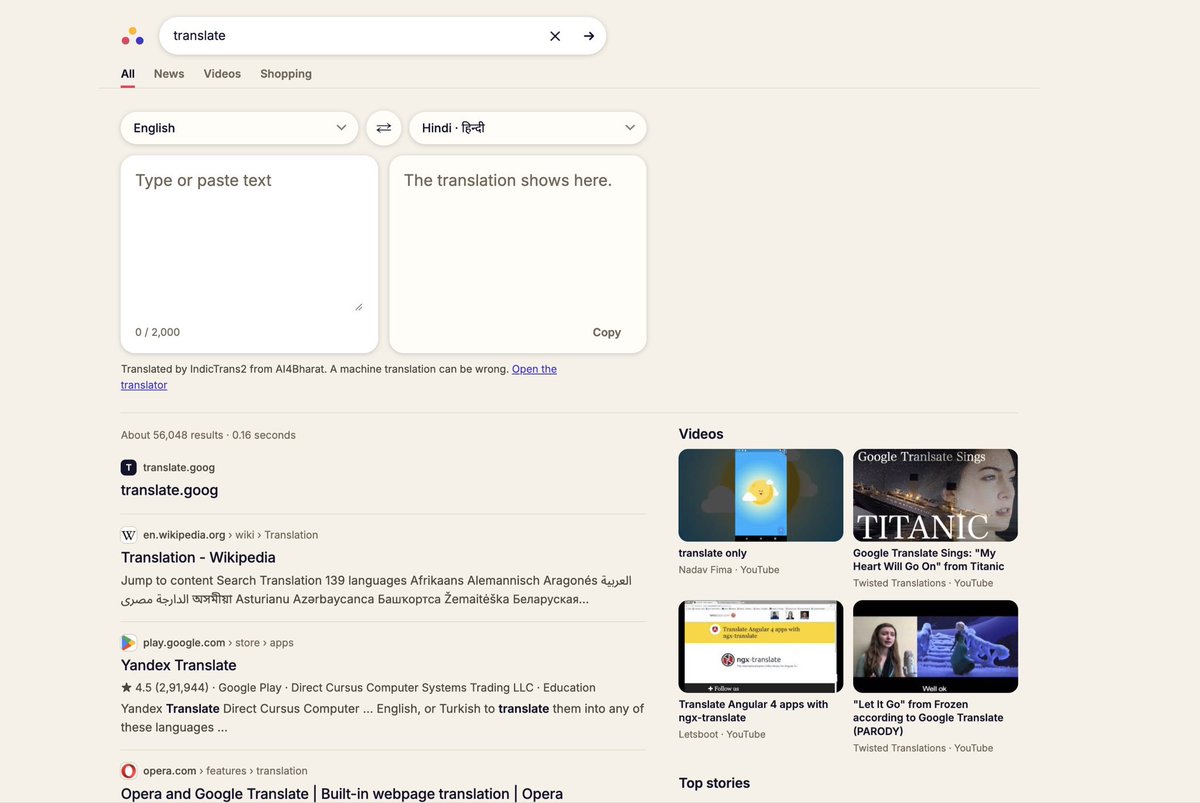This screenshot has width=1200, height=803.
Task: Click the "0 / 2,000" character counter
Action: coord(158,332)
